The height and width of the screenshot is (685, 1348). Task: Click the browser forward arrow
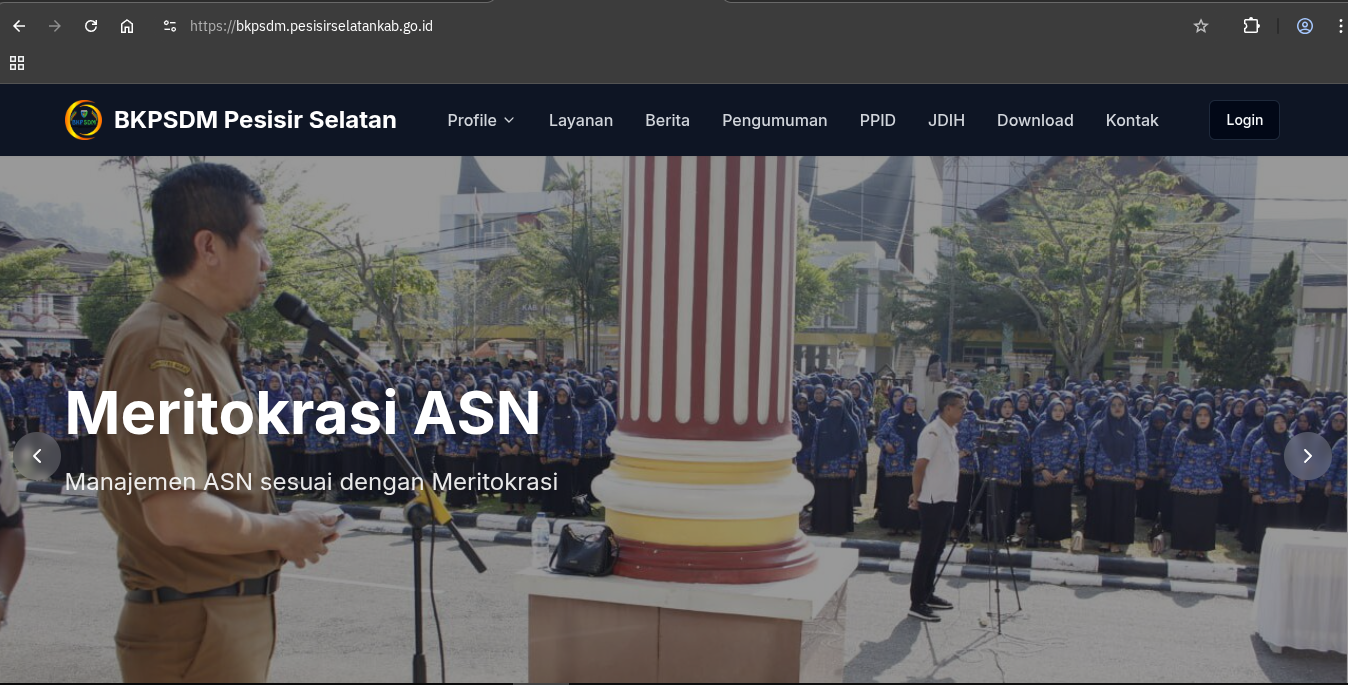[x=55, y=26]
